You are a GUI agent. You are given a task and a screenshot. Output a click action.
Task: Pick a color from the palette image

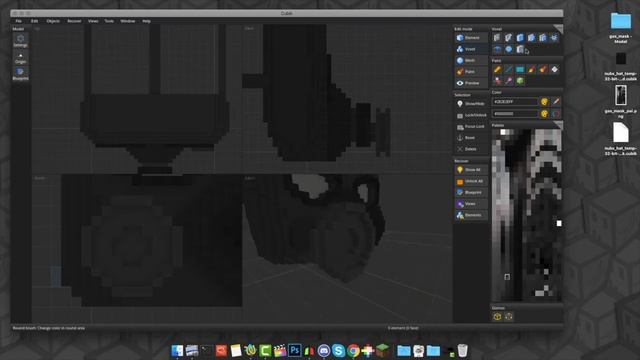(527, 215)
